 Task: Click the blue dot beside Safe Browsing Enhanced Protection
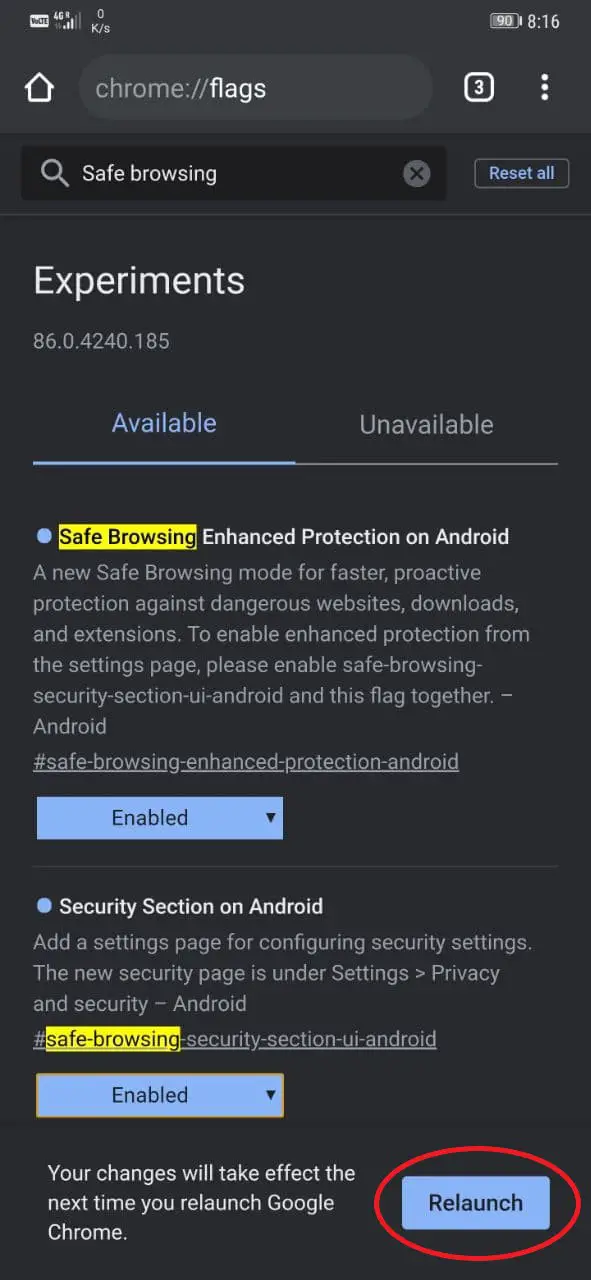44,537
